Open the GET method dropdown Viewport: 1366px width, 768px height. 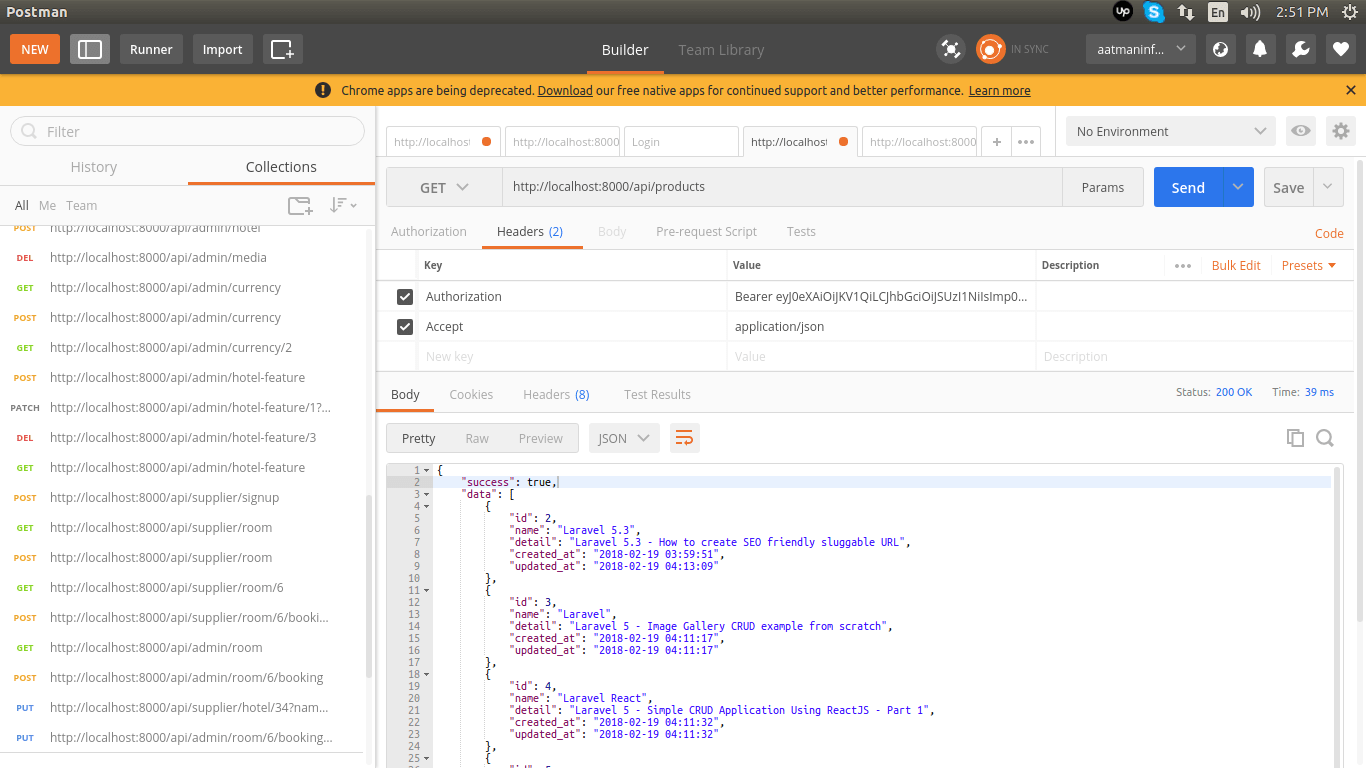[444, 187]
